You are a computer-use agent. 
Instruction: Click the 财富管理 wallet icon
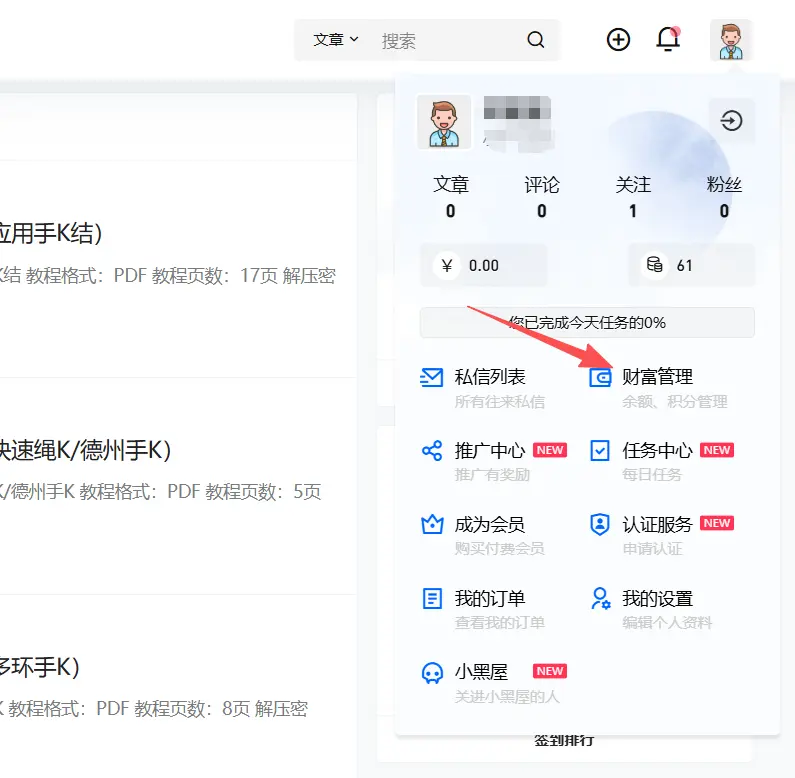coord(600,378)
